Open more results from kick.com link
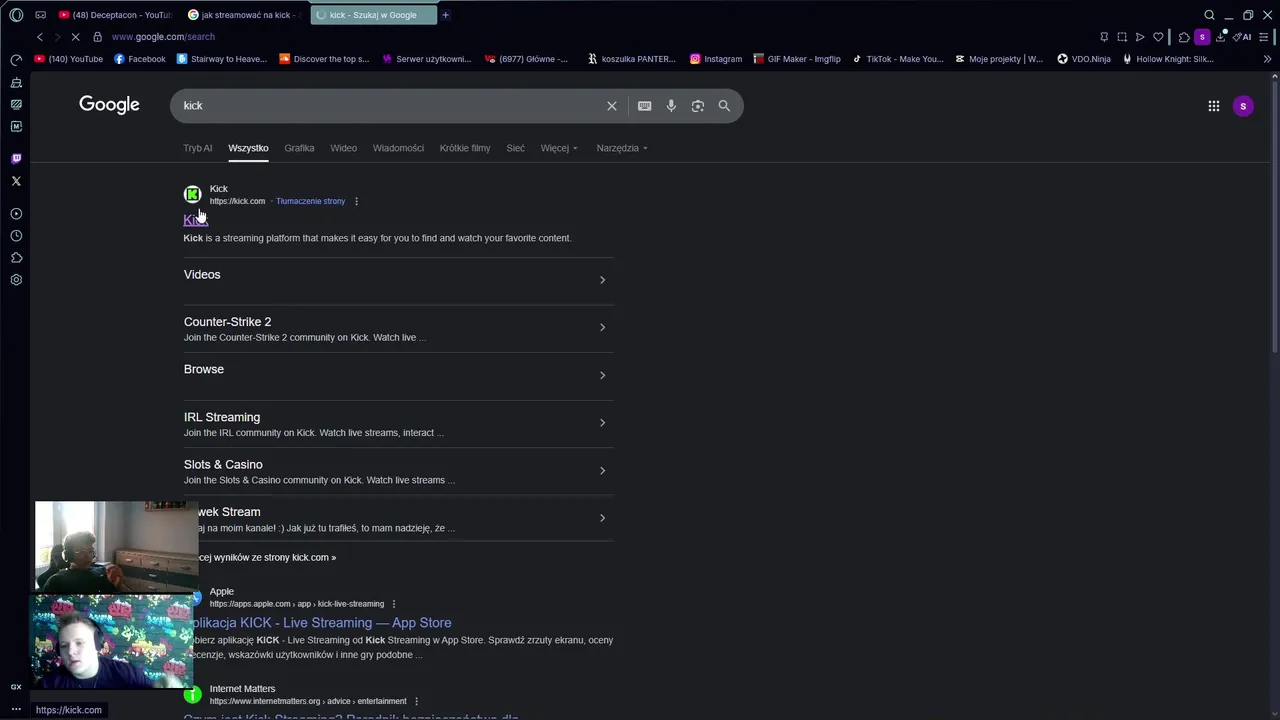Viewport: 1280px width, 720px height. [x=266, y=558]
